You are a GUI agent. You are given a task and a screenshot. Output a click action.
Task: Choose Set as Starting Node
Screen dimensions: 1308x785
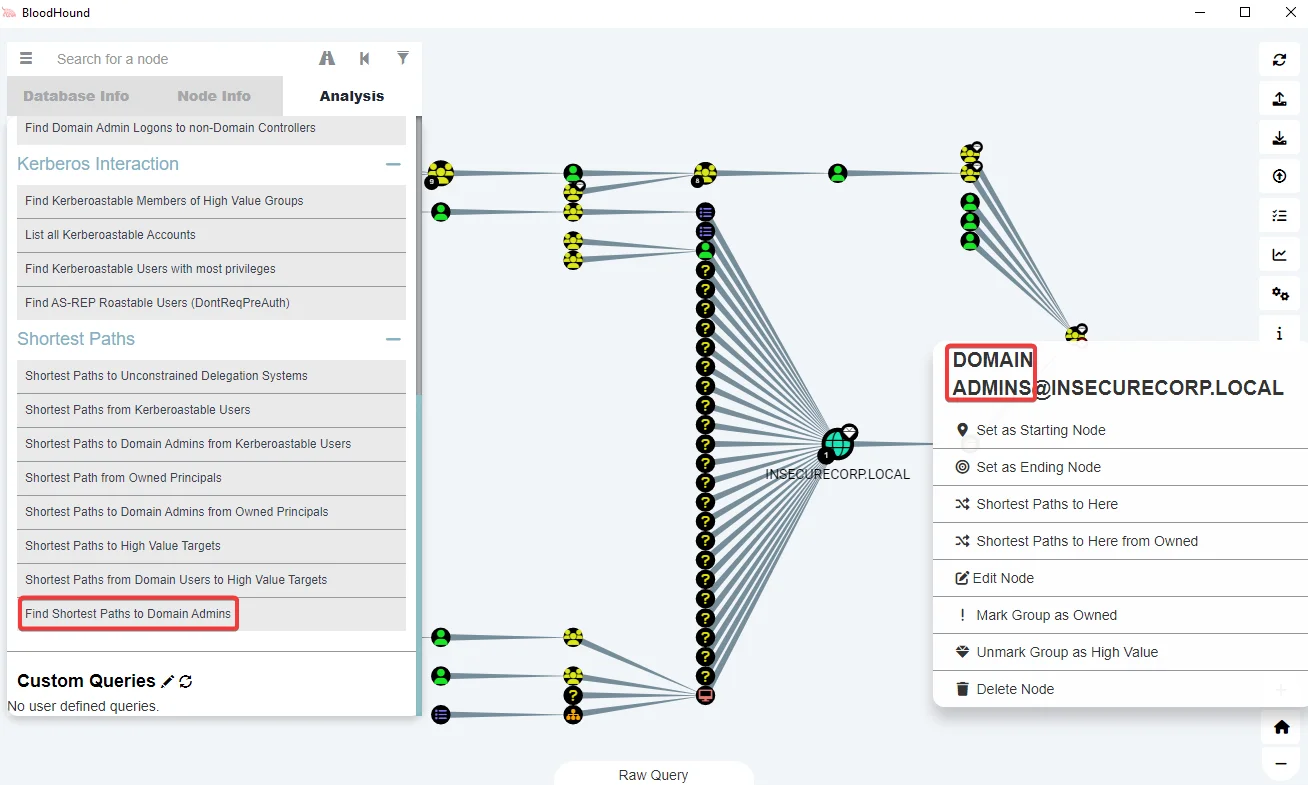pyautogui.click(x=1120, y=430)
